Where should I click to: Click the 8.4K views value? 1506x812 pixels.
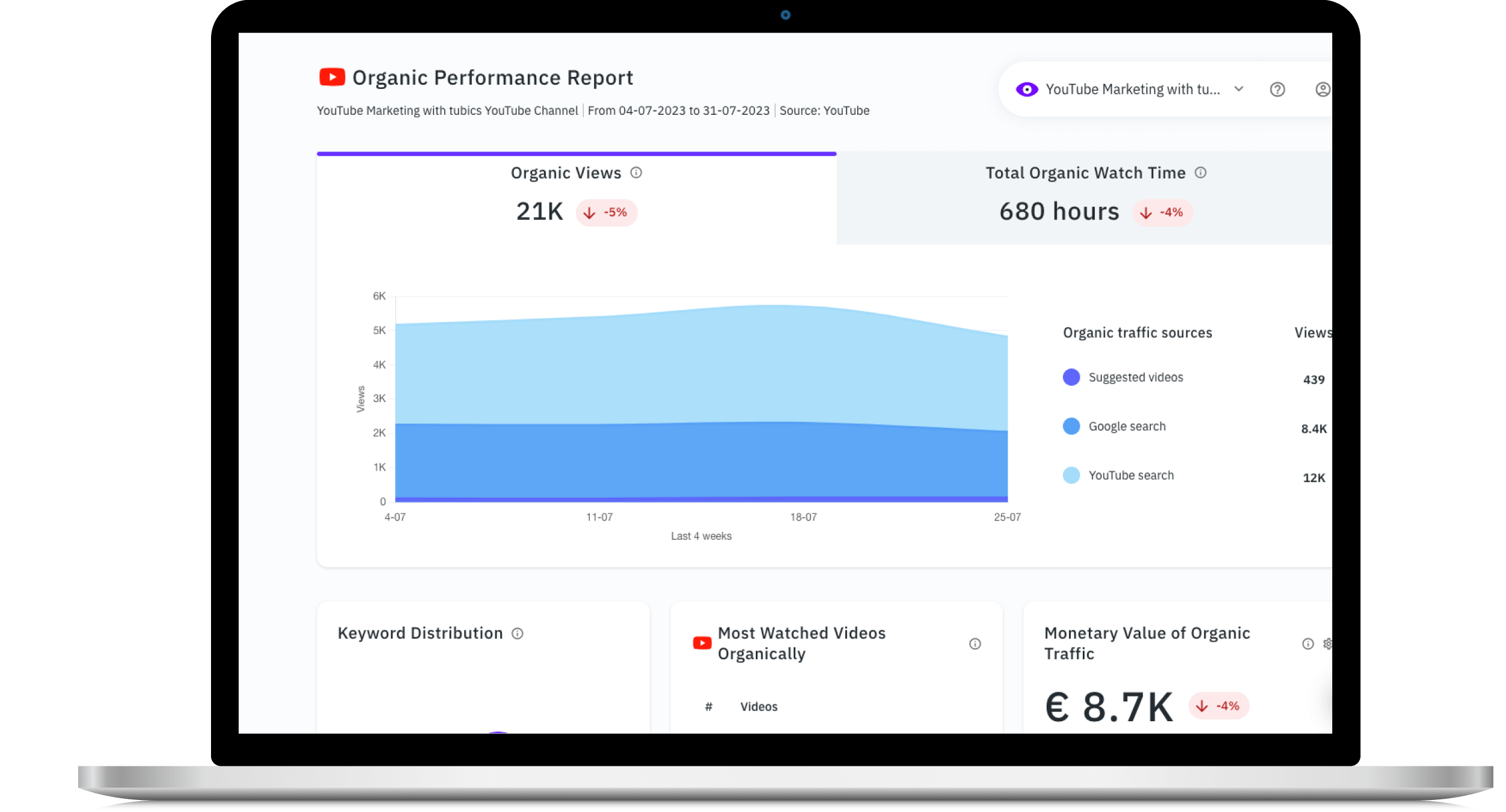(x=1314, y=429)
